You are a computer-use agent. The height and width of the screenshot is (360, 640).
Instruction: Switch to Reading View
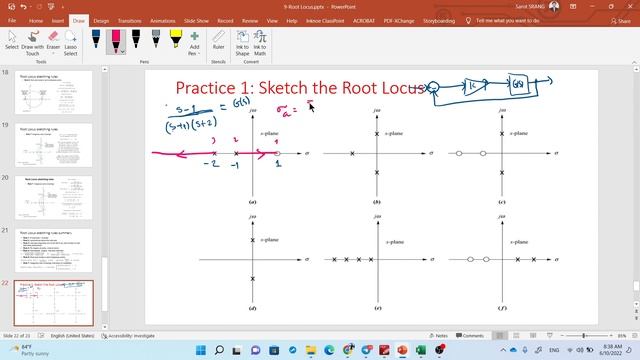pos(533,336)
